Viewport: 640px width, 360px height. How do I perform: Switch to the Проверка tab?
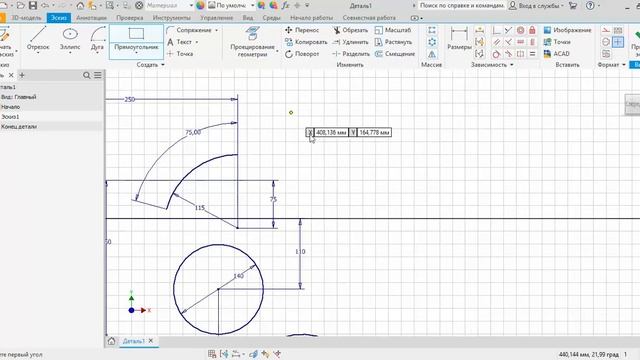129,18
